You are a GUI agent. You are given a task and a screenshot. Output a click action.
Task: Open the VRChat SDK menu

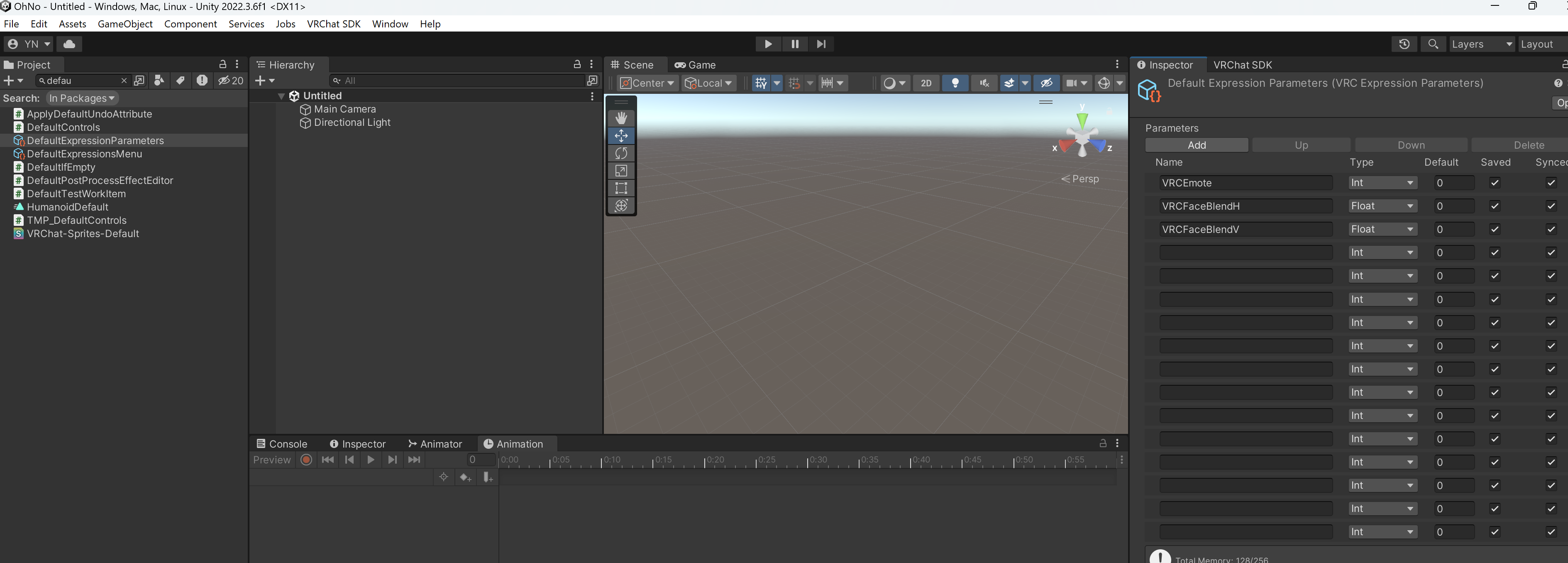(x=334, y=24)
